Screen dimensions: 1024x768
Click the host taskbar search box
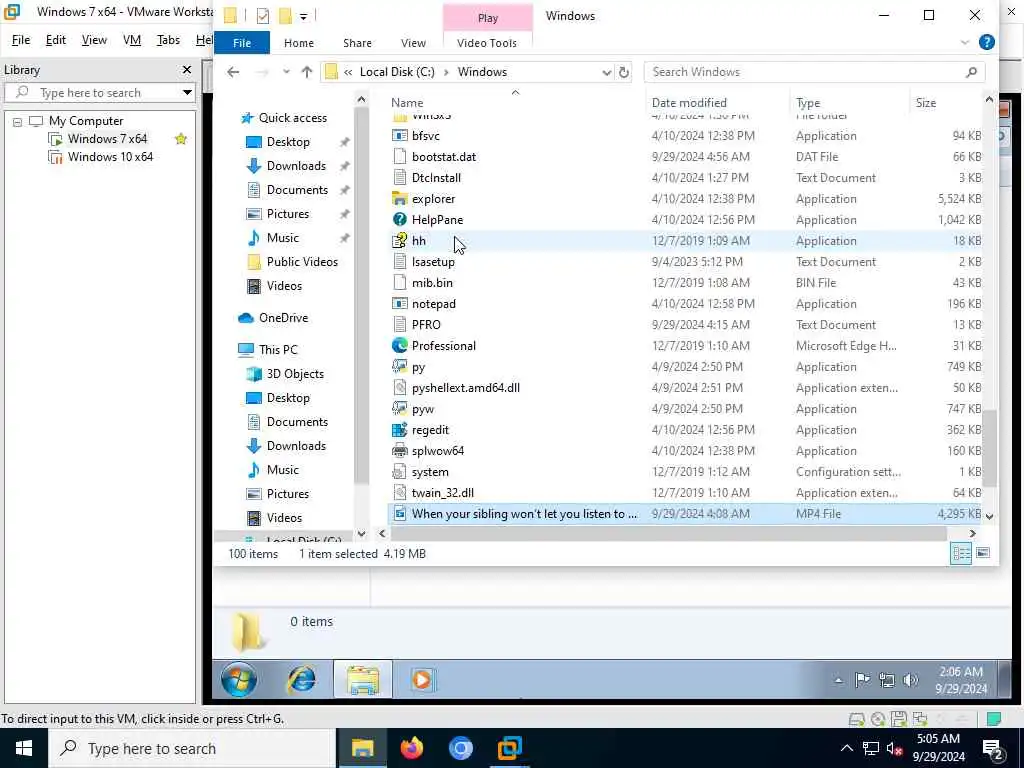(192, 748)
